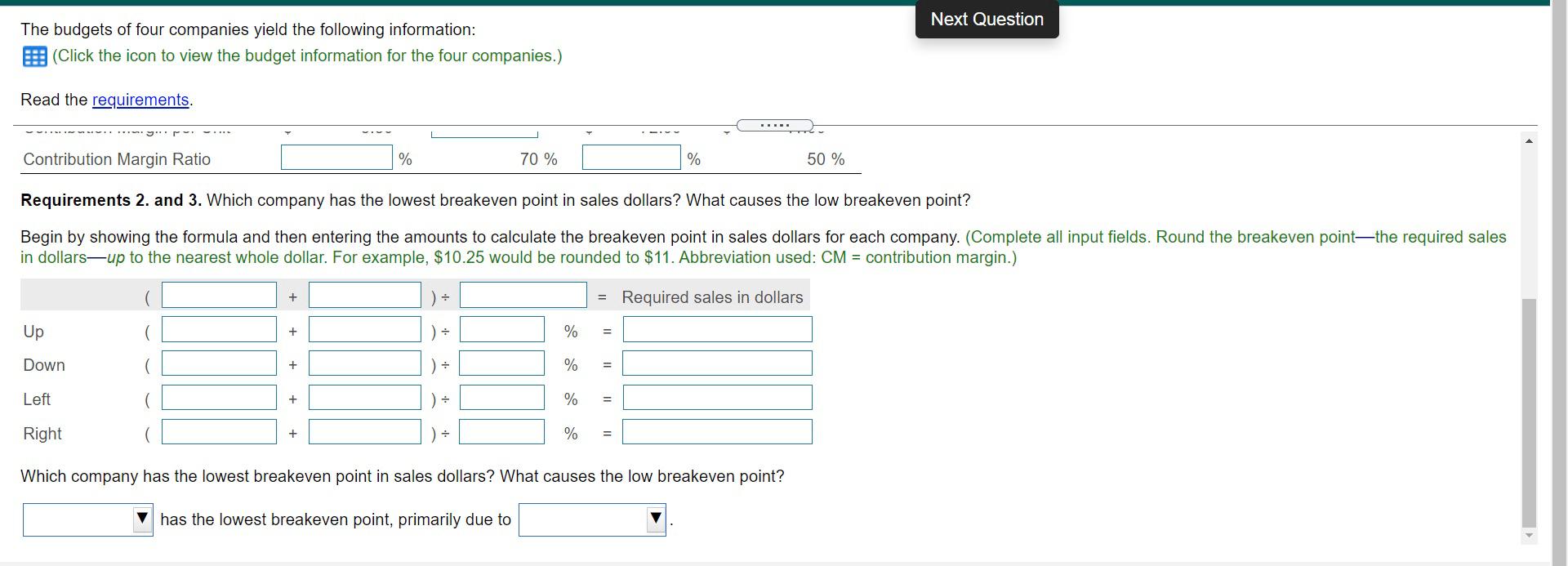Screen dimensions: 1568x566
Task: Click the Next Question button
Action: [x=987, y=19]
